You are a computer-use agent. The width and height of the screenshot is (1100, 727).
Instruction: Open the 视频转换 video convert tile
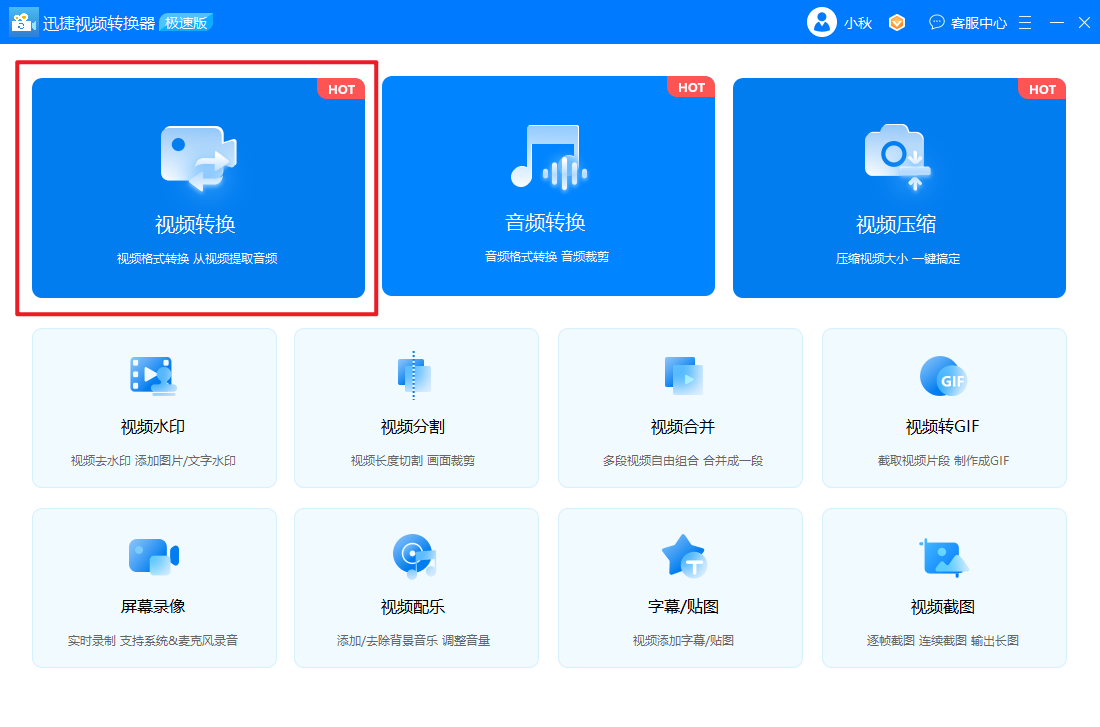198,187
